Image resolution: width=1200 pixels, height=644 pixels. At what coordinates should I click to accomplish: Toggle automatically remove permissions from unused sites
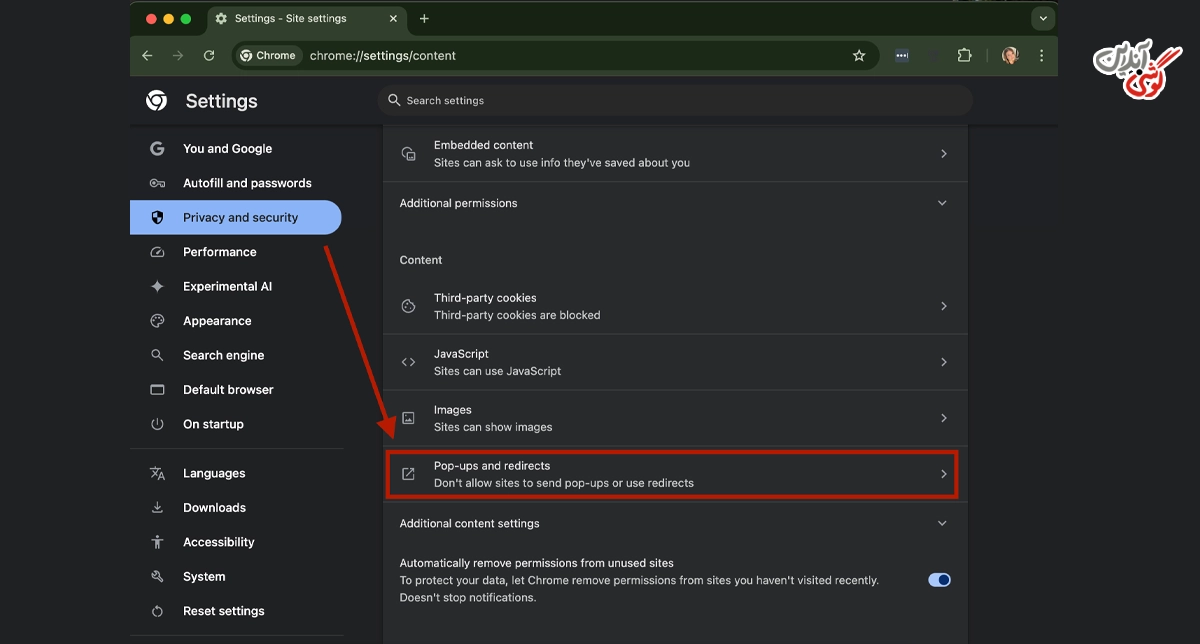click(x=939, y=580)
